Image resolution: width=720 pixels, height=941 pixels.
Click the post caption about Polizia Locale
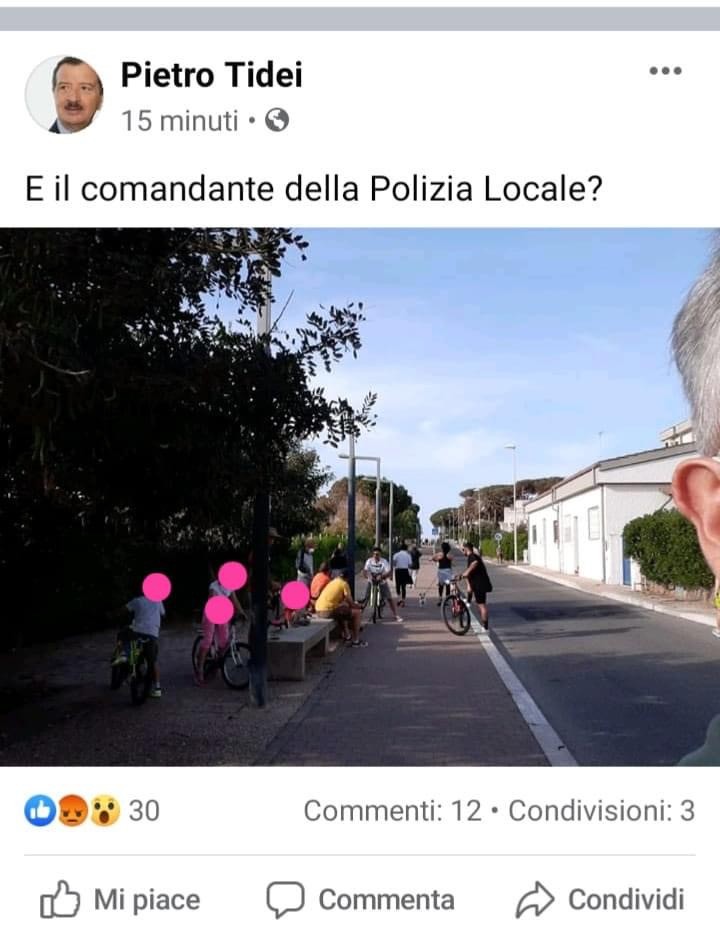point(313,188)
